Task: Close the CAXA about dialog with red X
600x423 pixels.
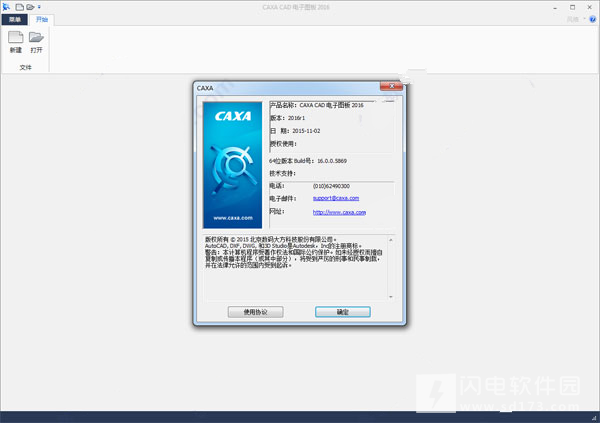Action: (x=391, y=86)
